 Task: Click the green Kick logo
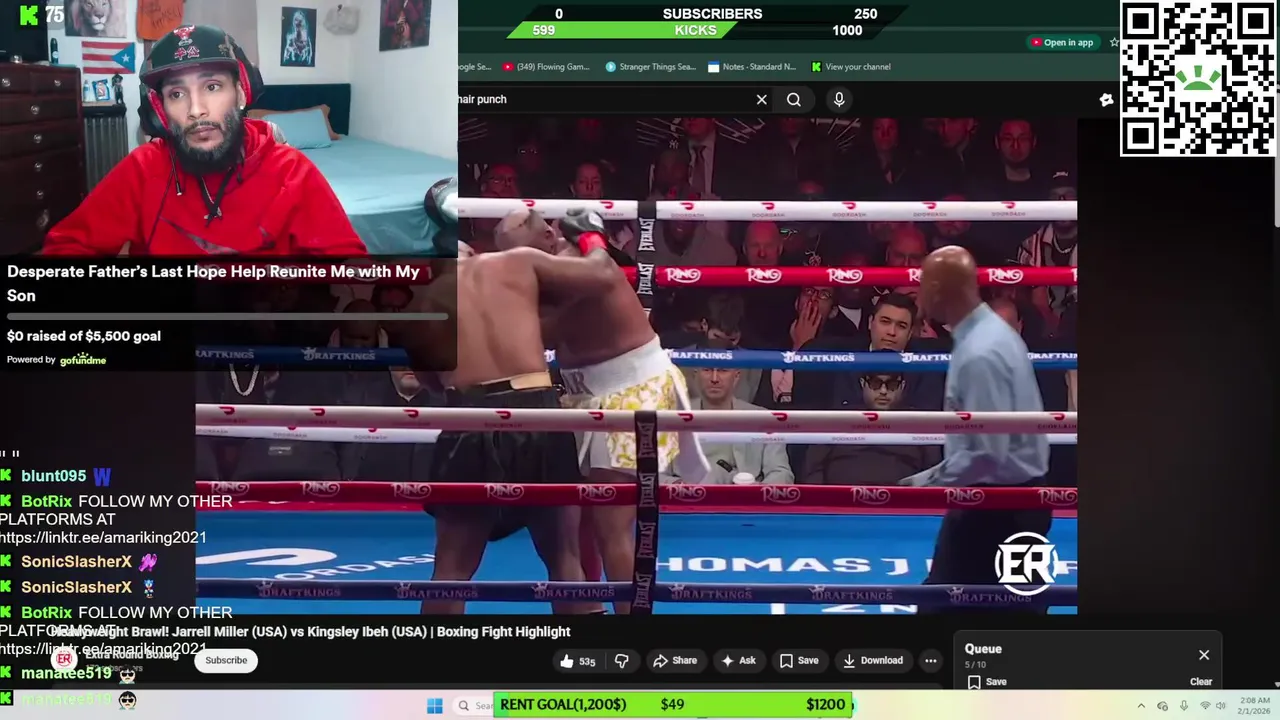29,14
